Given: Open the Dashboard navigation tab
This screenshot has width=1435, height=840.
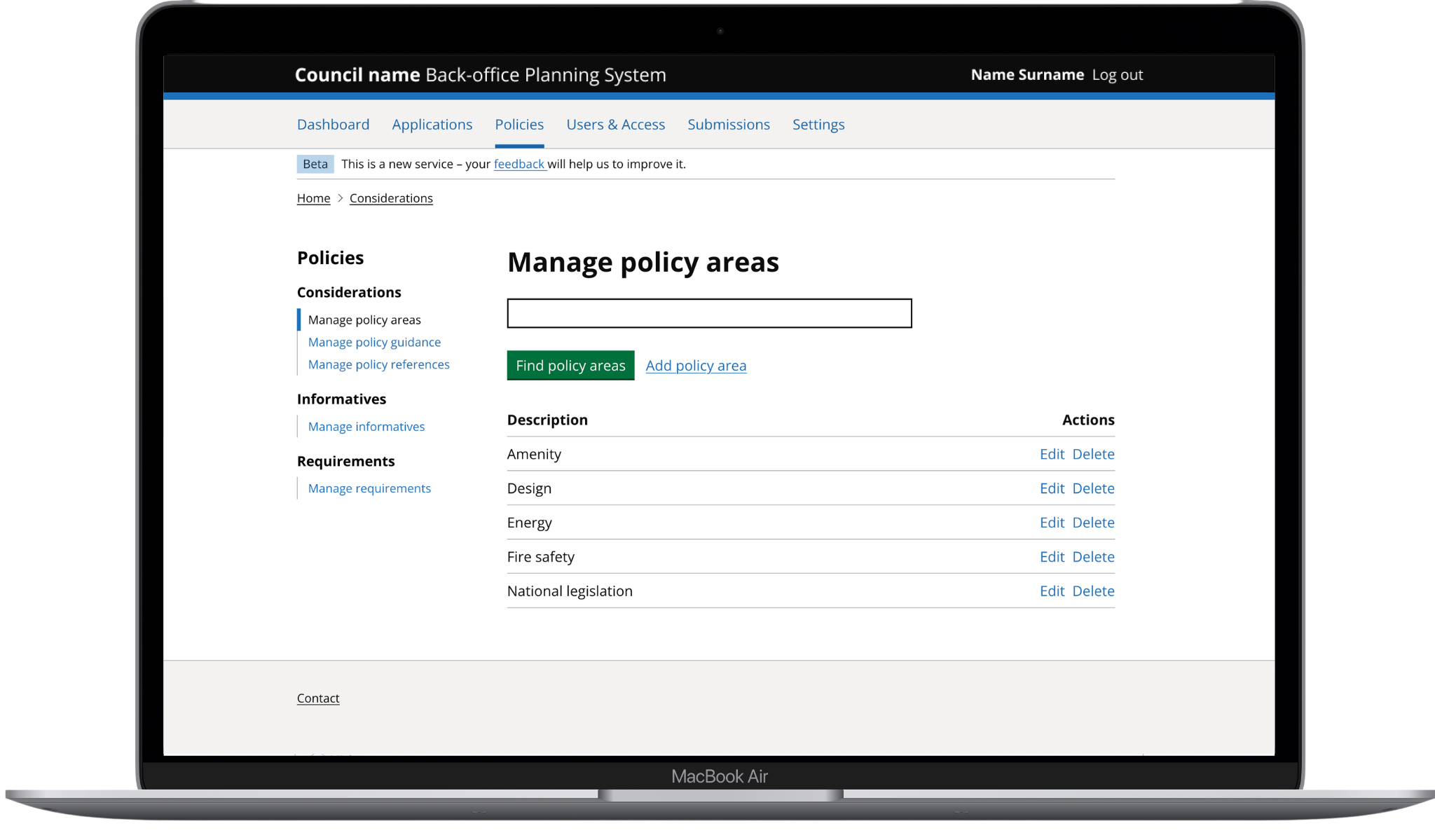Looking at the screenshot, I should point(333,125).
